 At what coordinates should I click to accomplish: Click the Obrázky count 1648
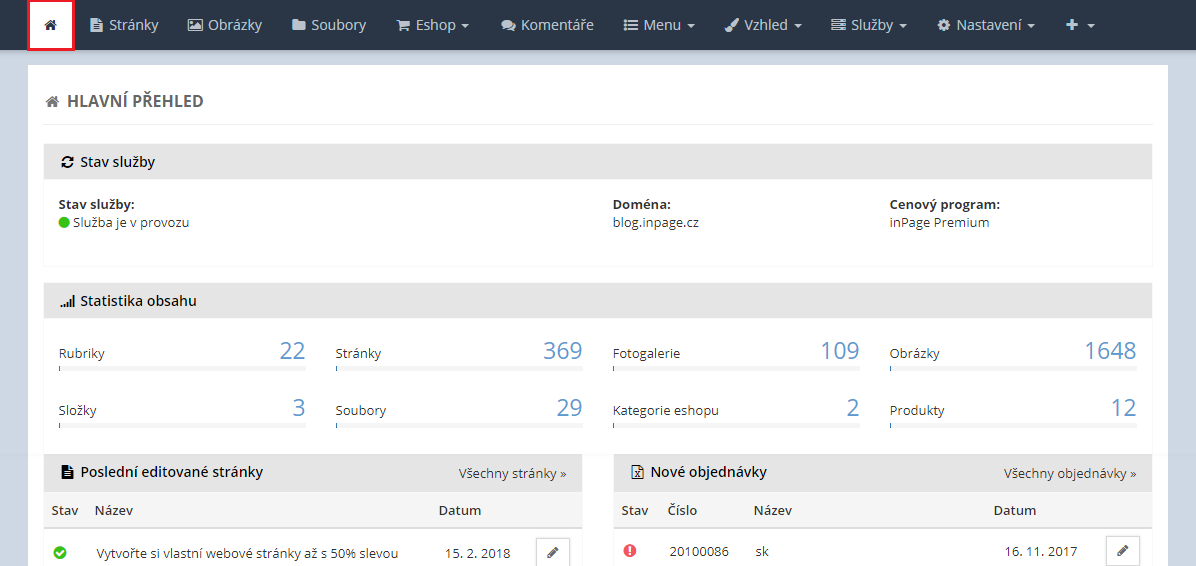(1110, 351)
